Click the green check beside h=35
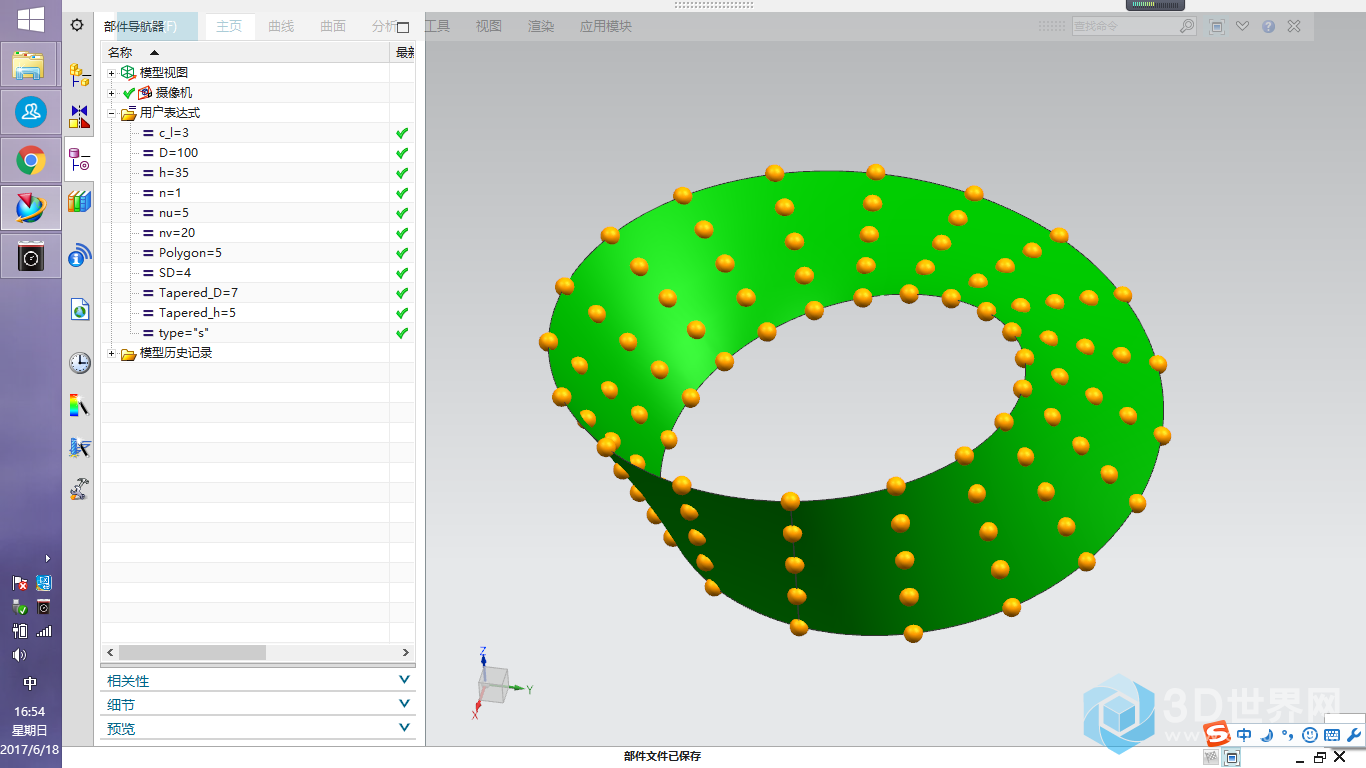The width and height of the screenshot is (1366, 768). 402,173
